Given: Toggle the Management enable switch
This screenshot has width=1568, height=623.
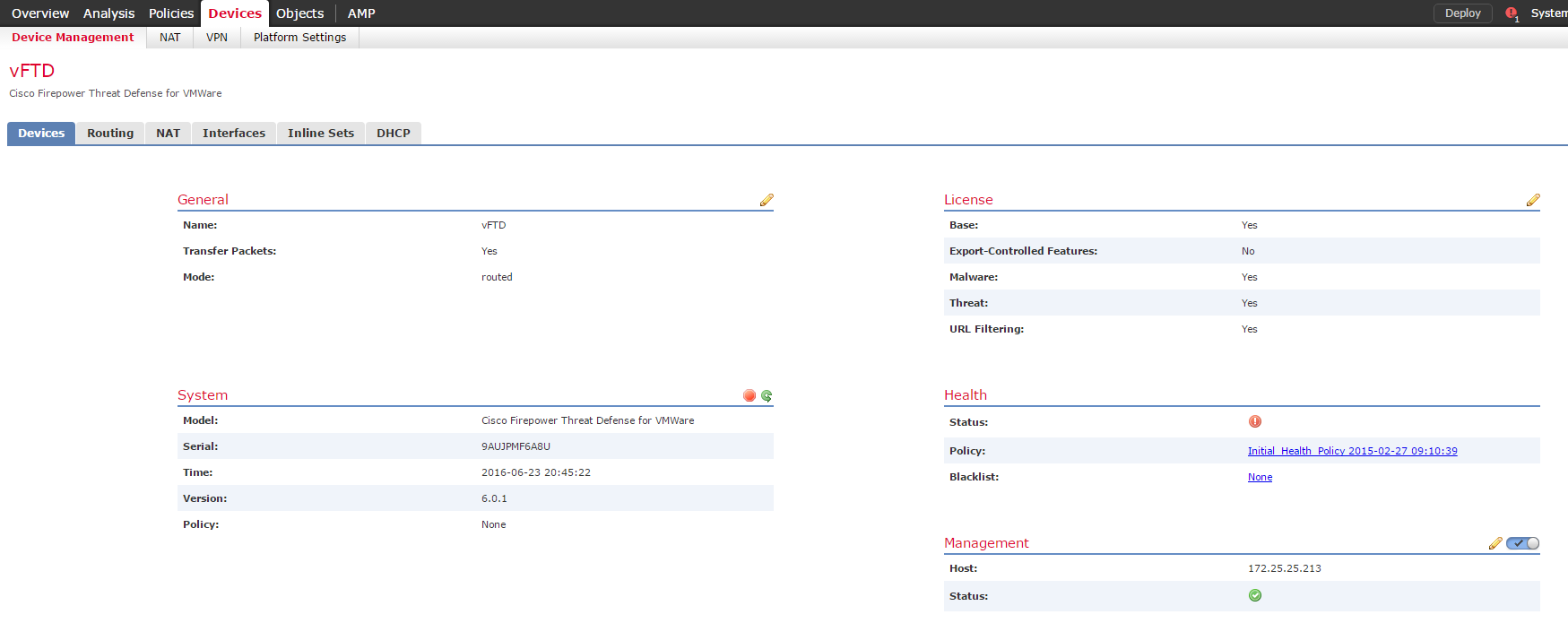Looking at the screenshot, I should click(1523, 543).
